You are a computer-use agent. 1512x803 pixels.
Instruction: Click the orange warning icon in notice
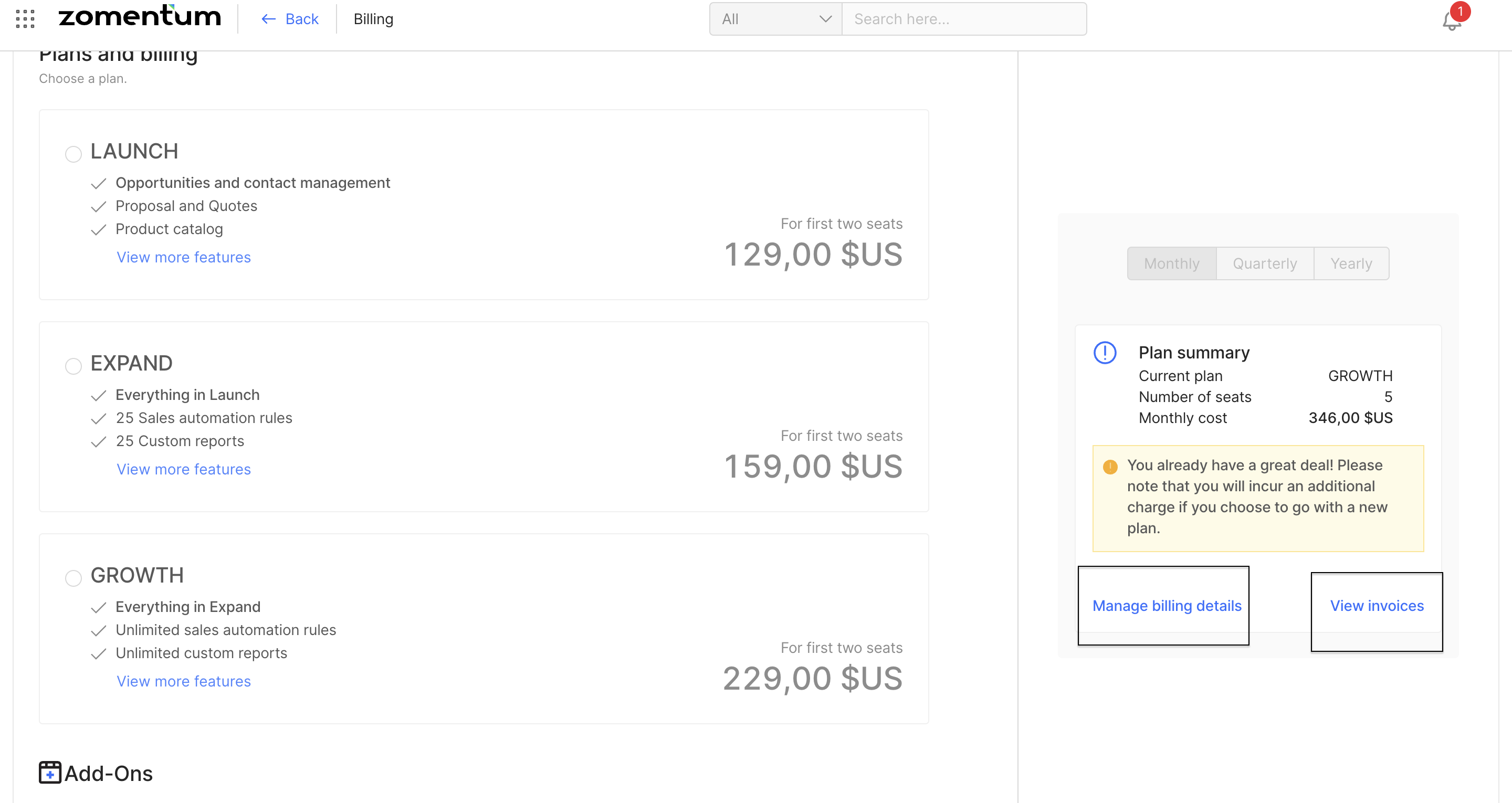1110,467
